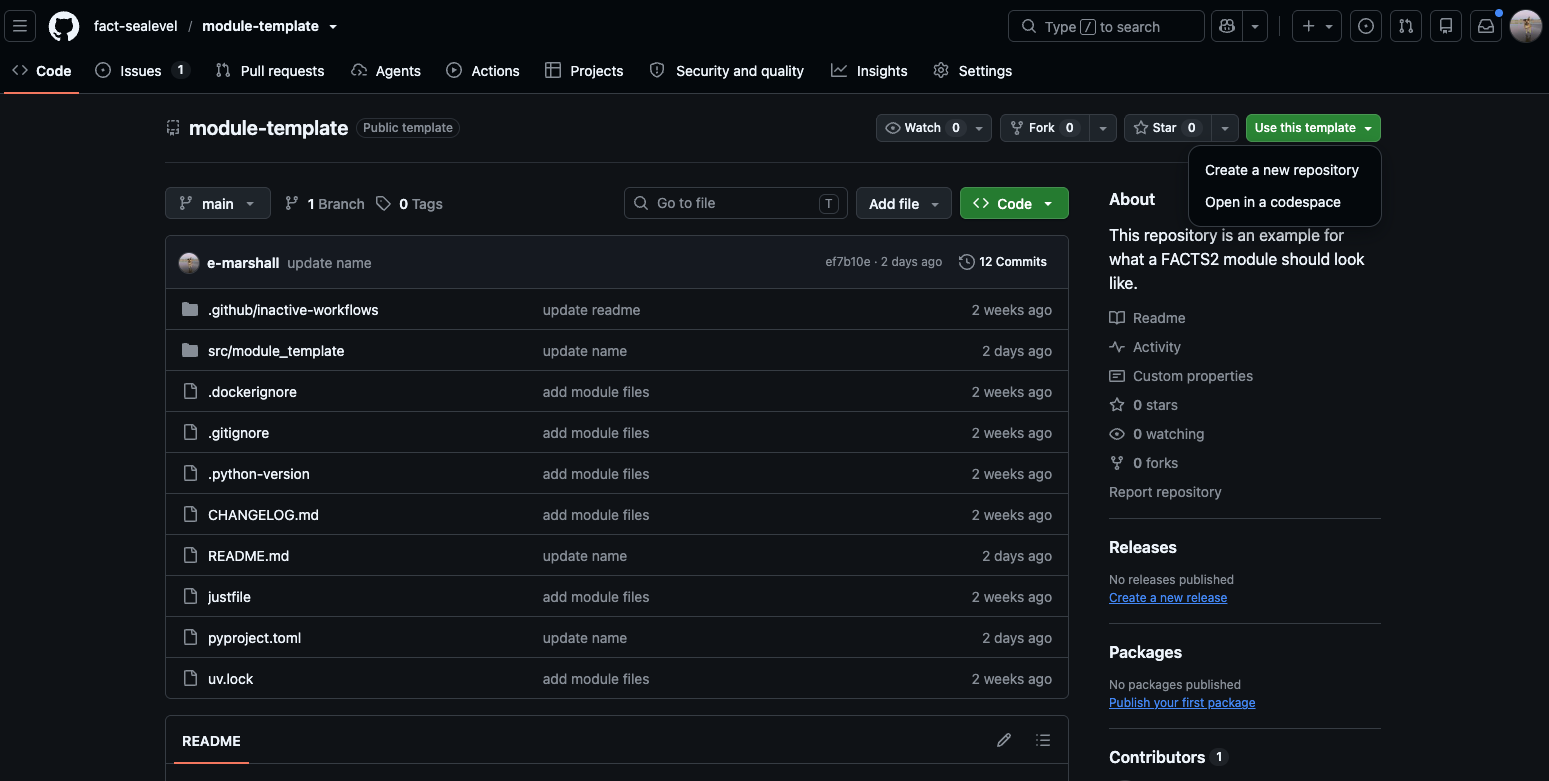Click the user profile avatar
1549x781 pixels.
[1526, 26]
